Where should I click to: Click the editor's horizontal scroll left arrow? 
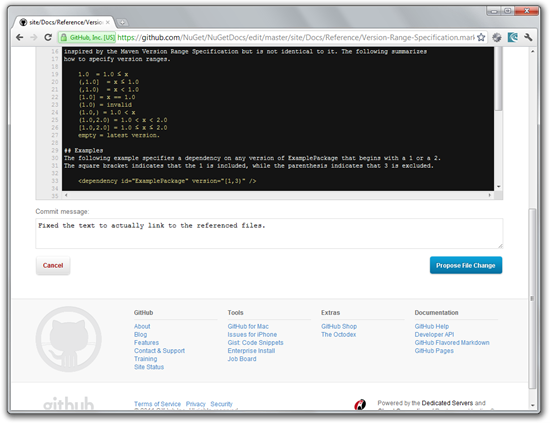66,195
